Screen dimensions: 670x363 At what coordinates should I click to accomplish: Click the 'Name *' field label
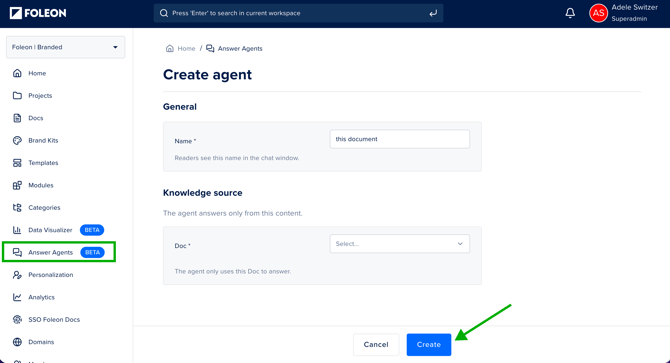(x=185, y=141)
